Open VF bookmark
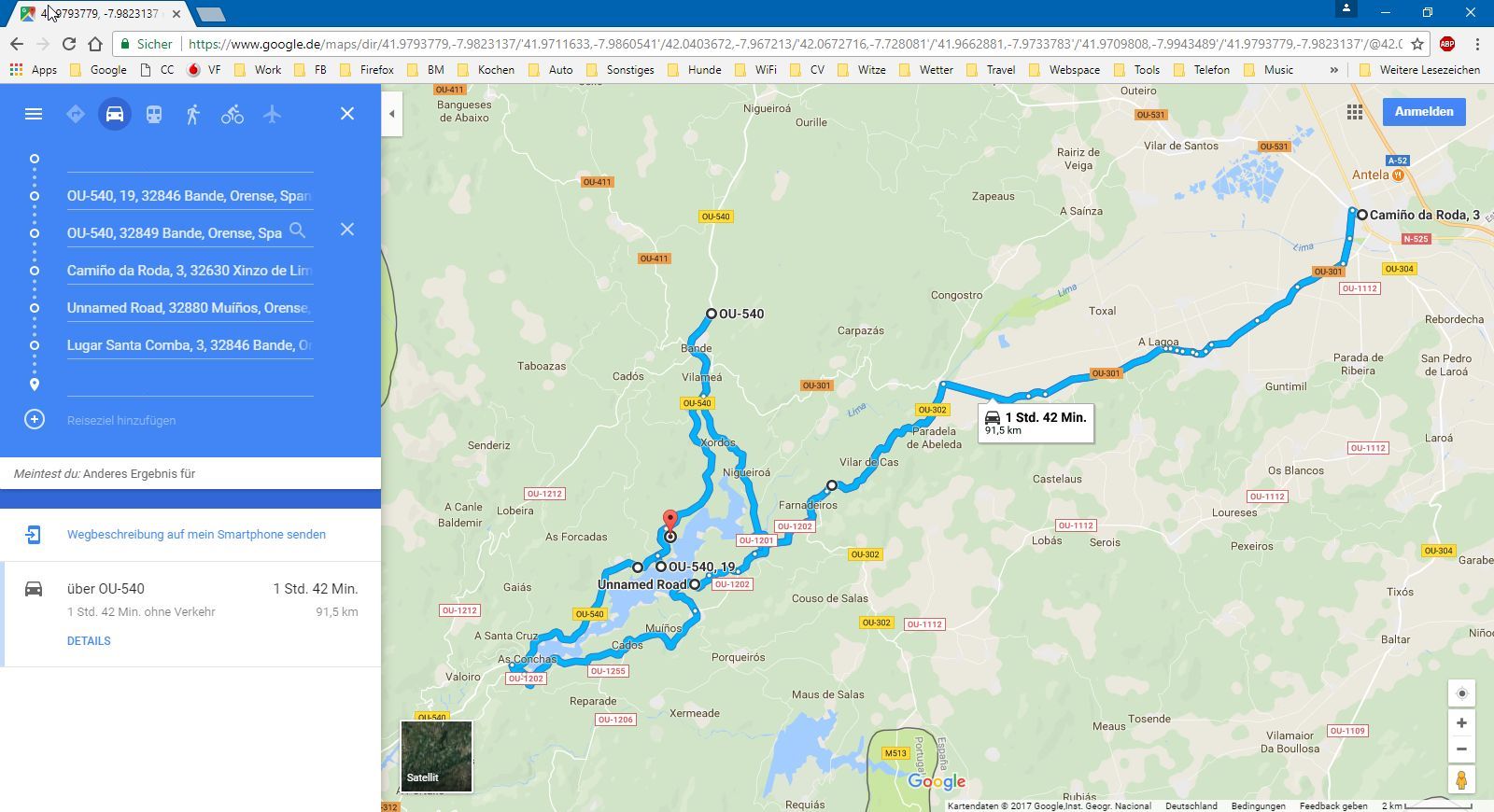 (204, 70)
